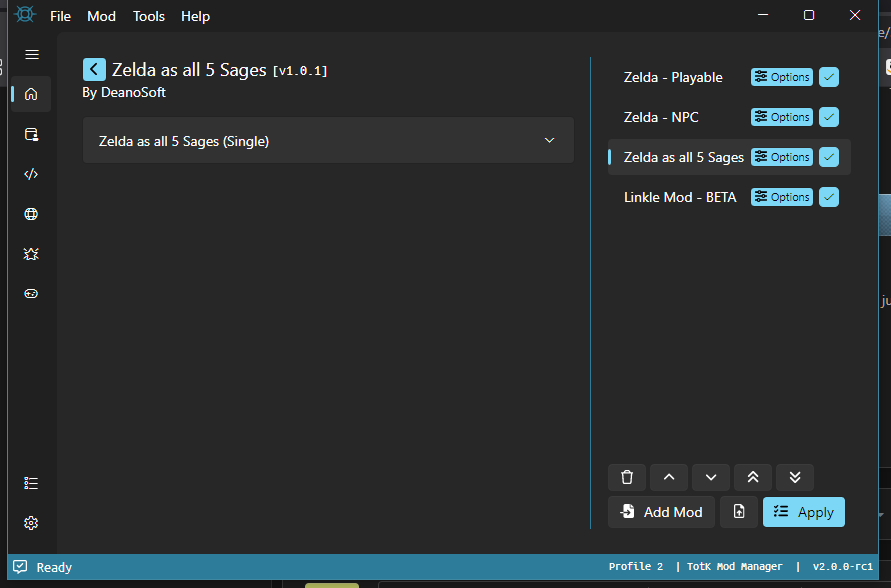The width and height of the screenshot is (891, 588).
Task: Maximize the mod manager window
Action: click(x=809, y=15)
